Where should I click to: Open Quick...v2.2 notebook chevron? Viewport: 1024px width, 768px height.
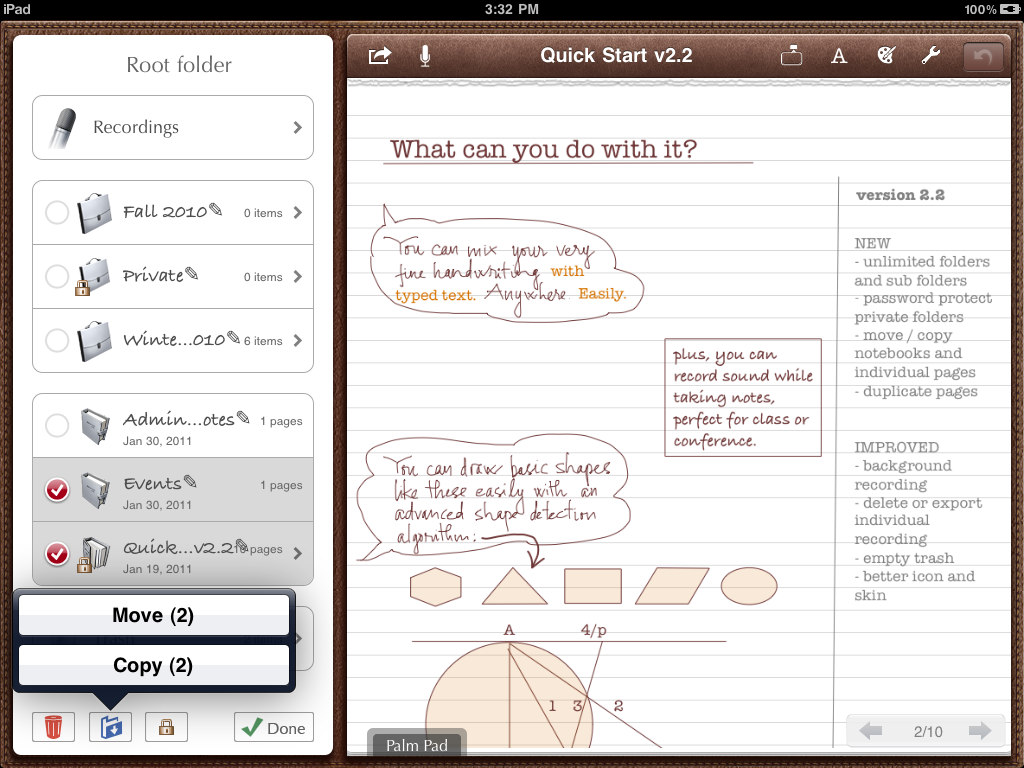(298, 554)
